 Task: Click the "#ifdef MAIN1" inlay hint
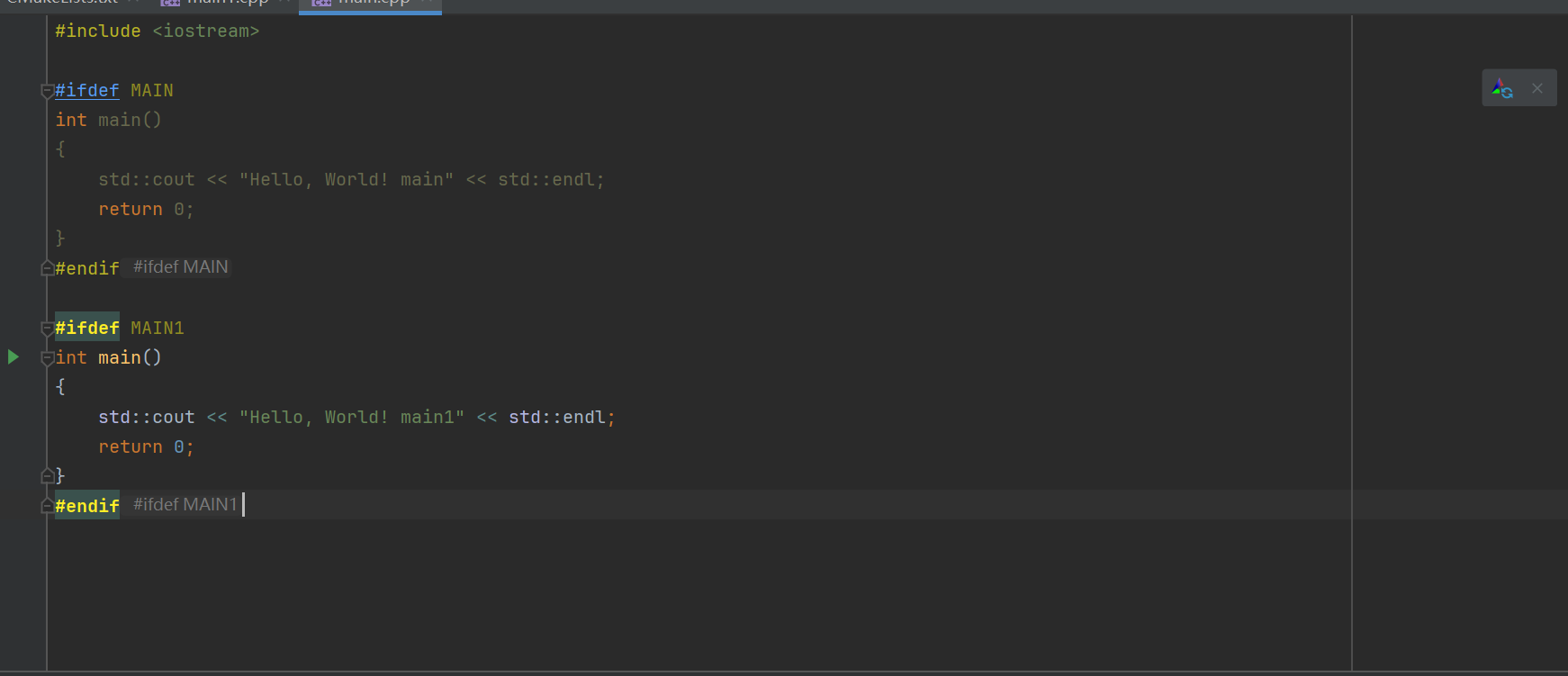click(x=185, y=505)
